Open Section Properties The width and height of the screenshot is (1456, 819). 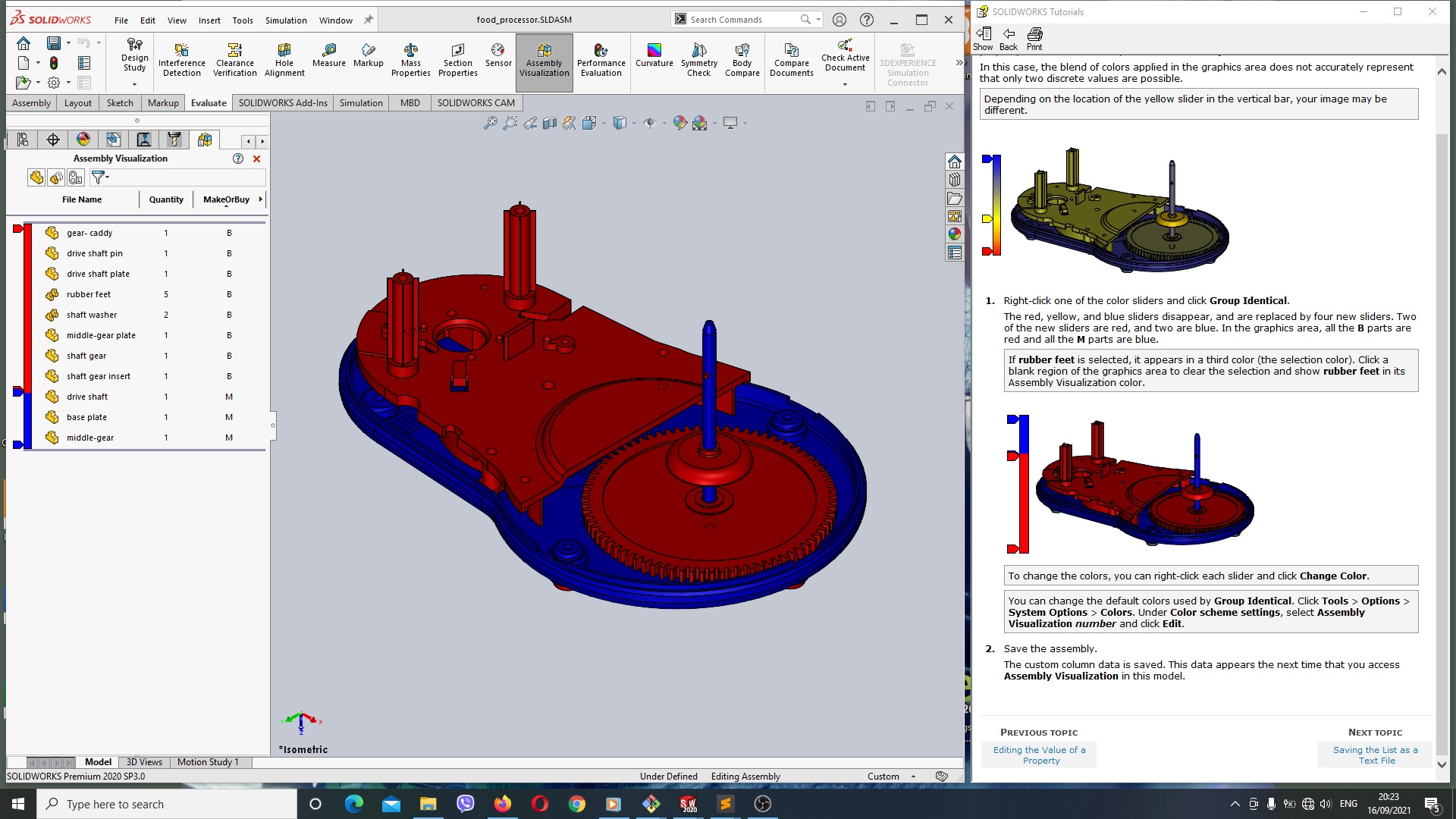tap(458, 61)
